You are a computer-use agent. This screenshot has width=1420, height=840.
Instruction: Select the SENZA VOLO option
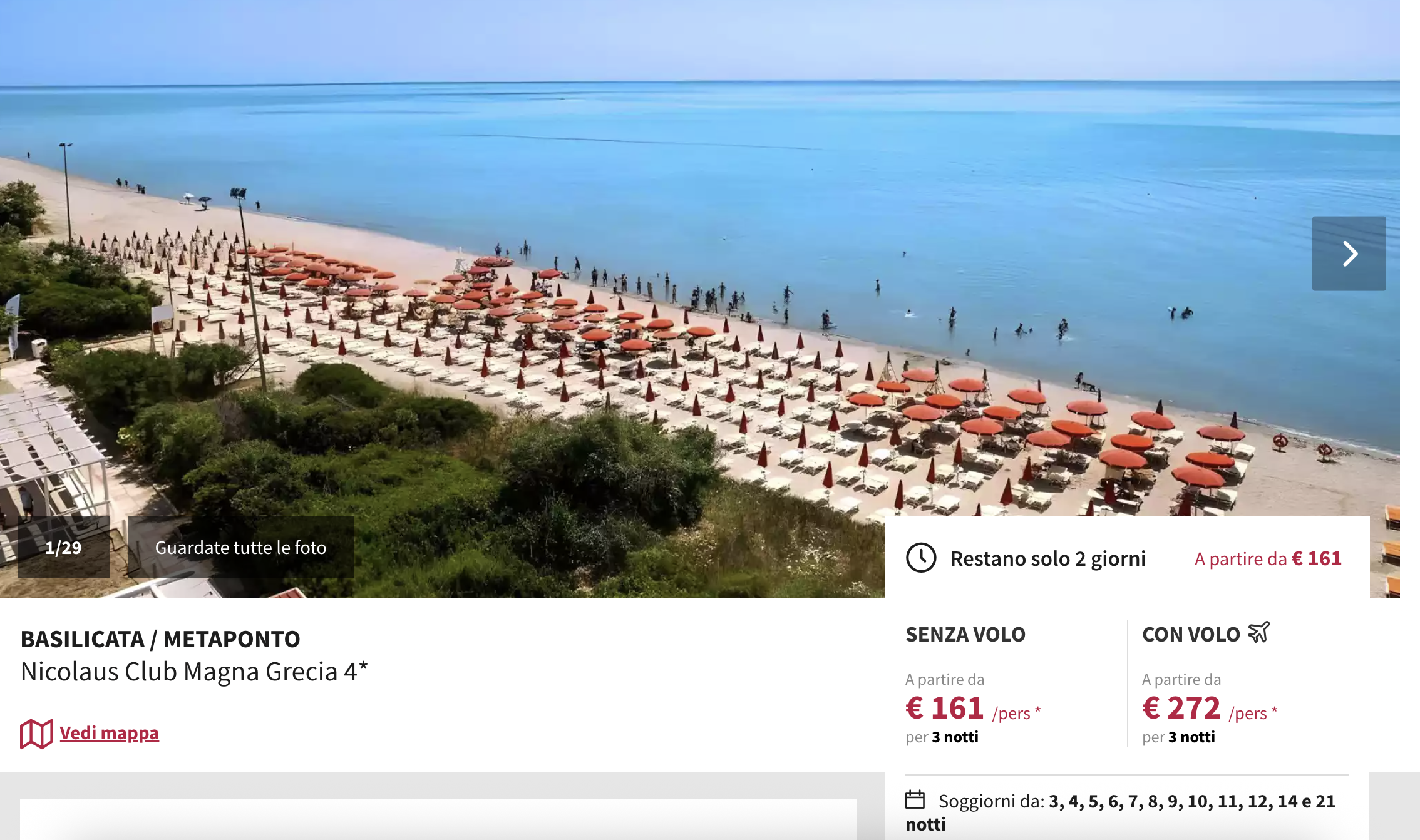[x=965, y=635]
